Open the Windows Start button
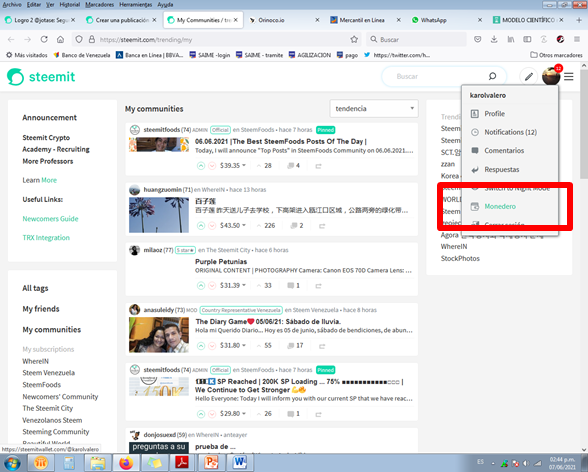The width and height of the screenshot is (588, 472). [x=12, y=463]
